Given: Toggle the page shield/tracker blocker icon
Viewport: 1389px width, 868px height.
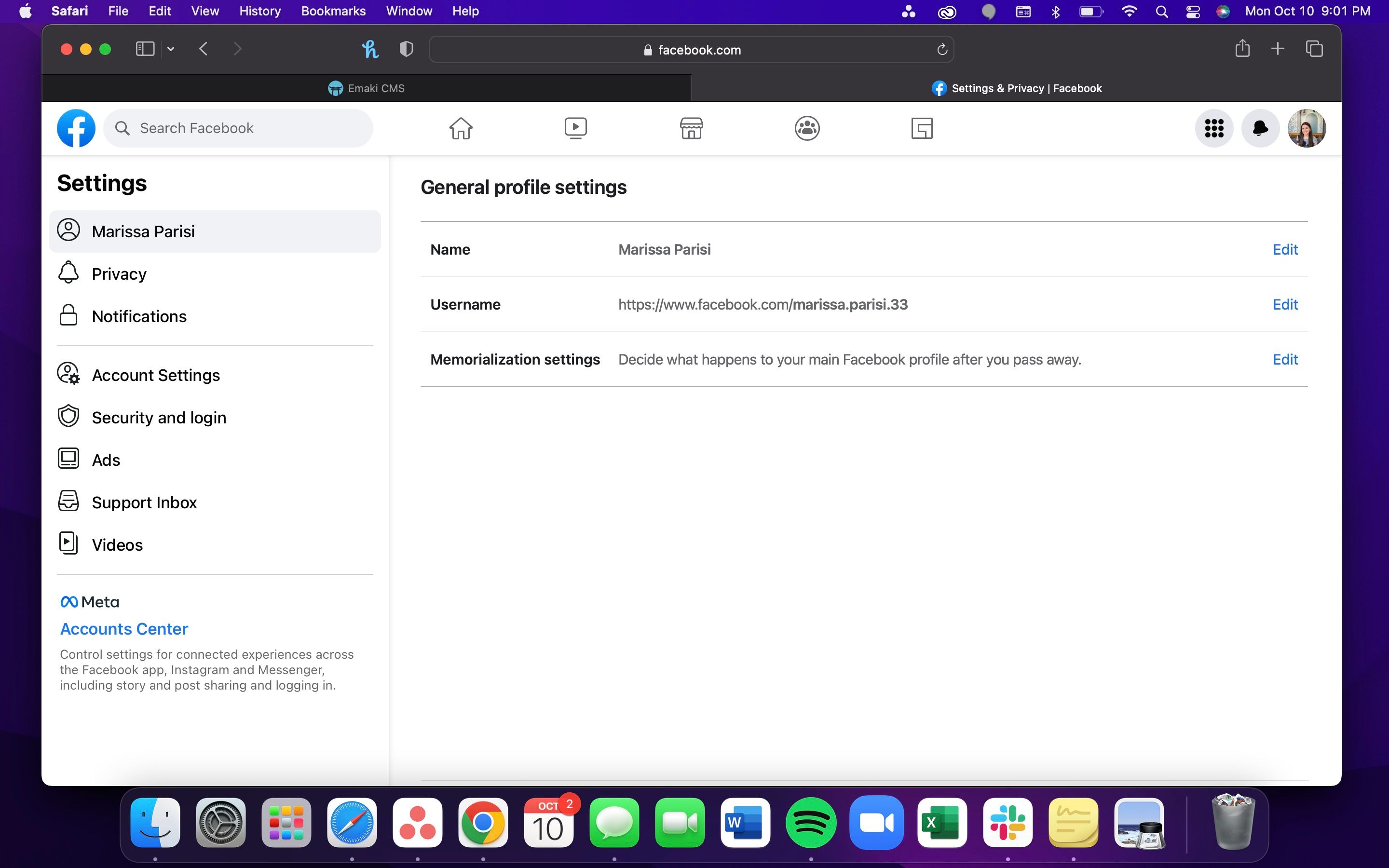Looking at the screenshot, I should click(x=405, y=48).
